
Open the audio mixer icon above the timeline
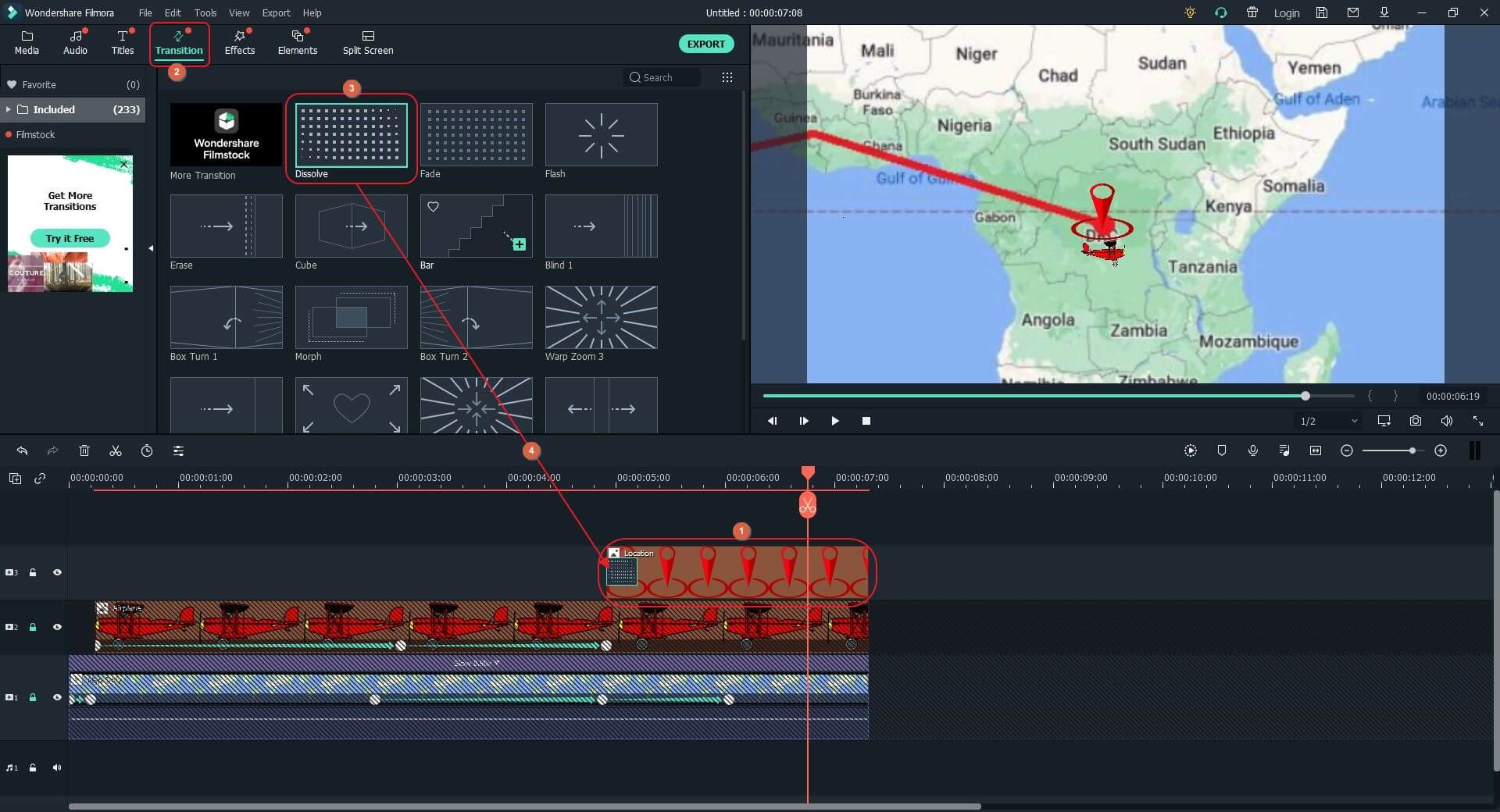coord(1284,451)
